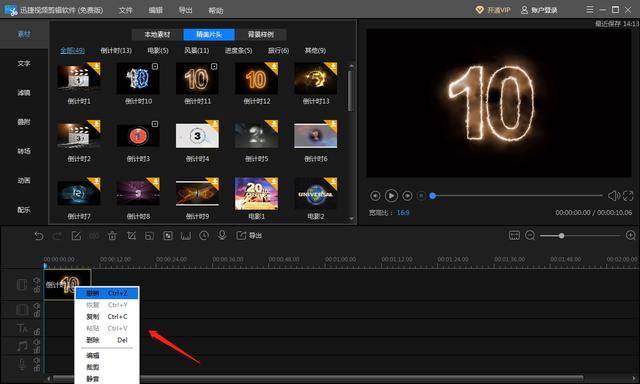Click the undo arrow in the timeline toolbar
This screenshot has height=384, width=640.
coord(38,236)
